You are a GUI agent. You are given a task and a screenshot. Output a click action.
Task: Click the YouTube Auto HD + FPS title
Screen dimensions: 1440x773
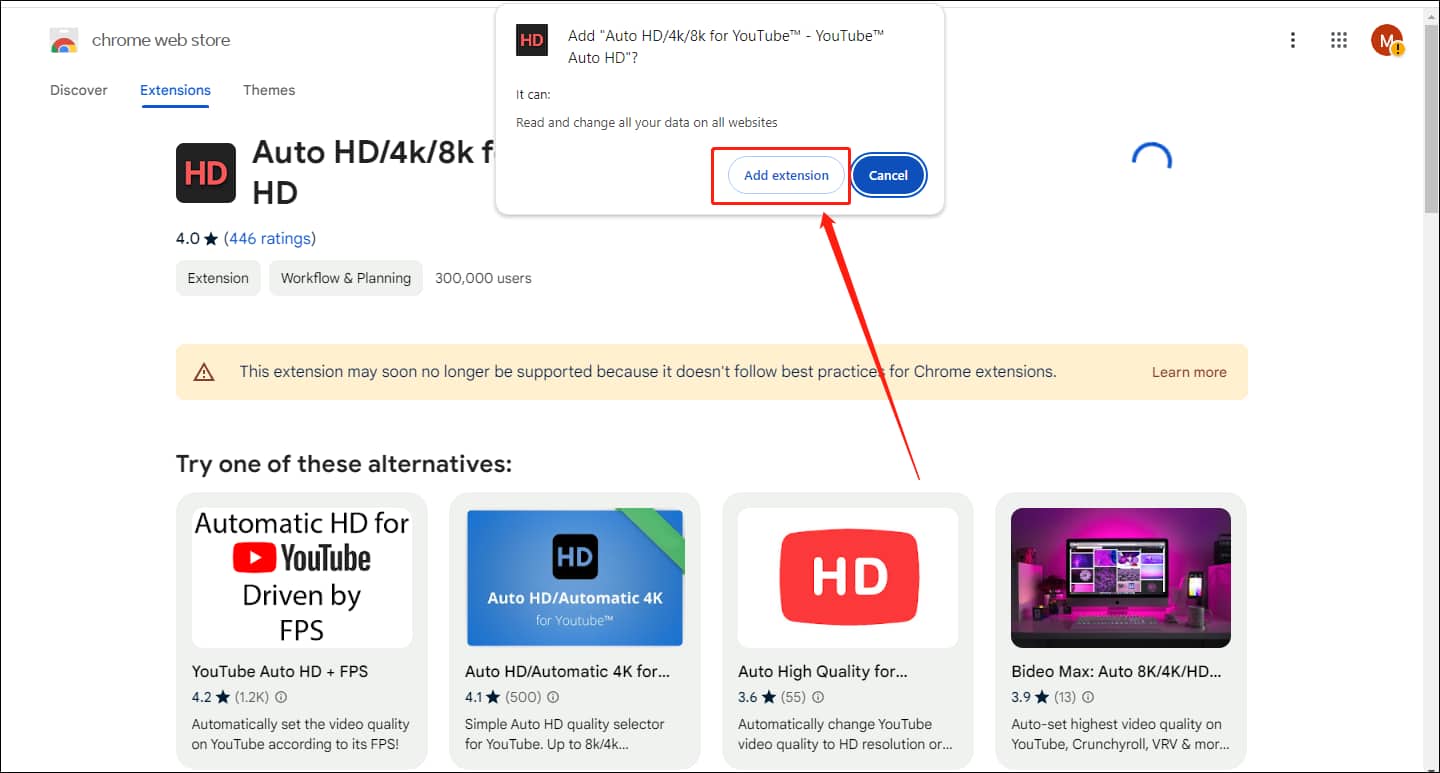pos(280,672)
